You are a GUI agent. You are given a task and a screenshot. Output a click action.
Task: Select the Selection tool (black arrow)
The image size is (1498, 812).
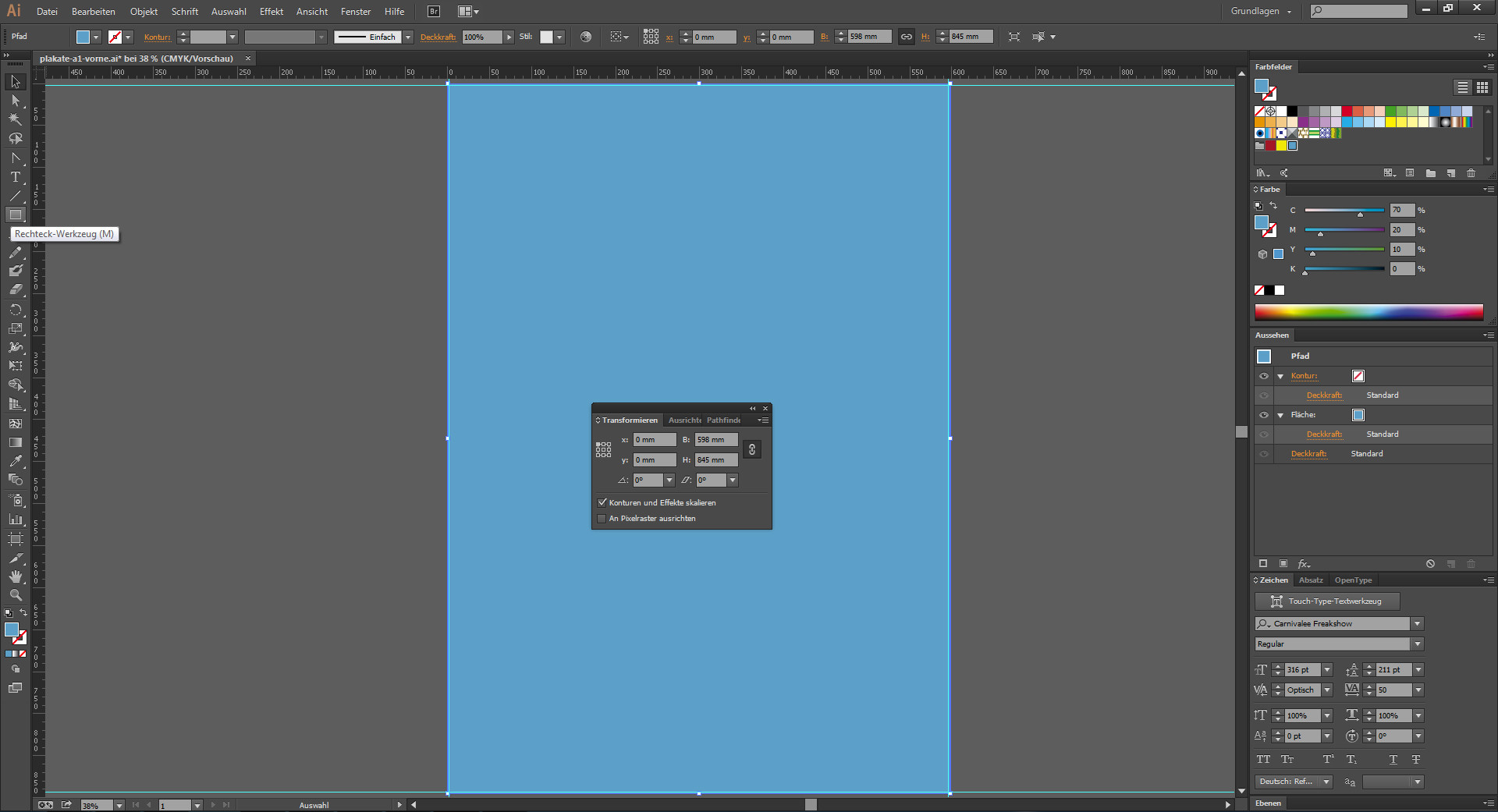[15, 82]
